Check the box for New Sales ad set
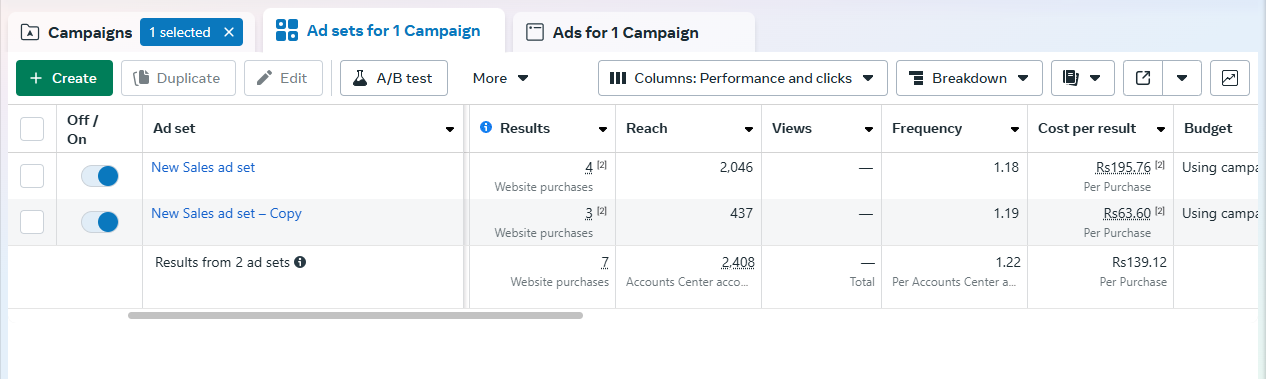1266x379 pixels. tap(32, 176)
